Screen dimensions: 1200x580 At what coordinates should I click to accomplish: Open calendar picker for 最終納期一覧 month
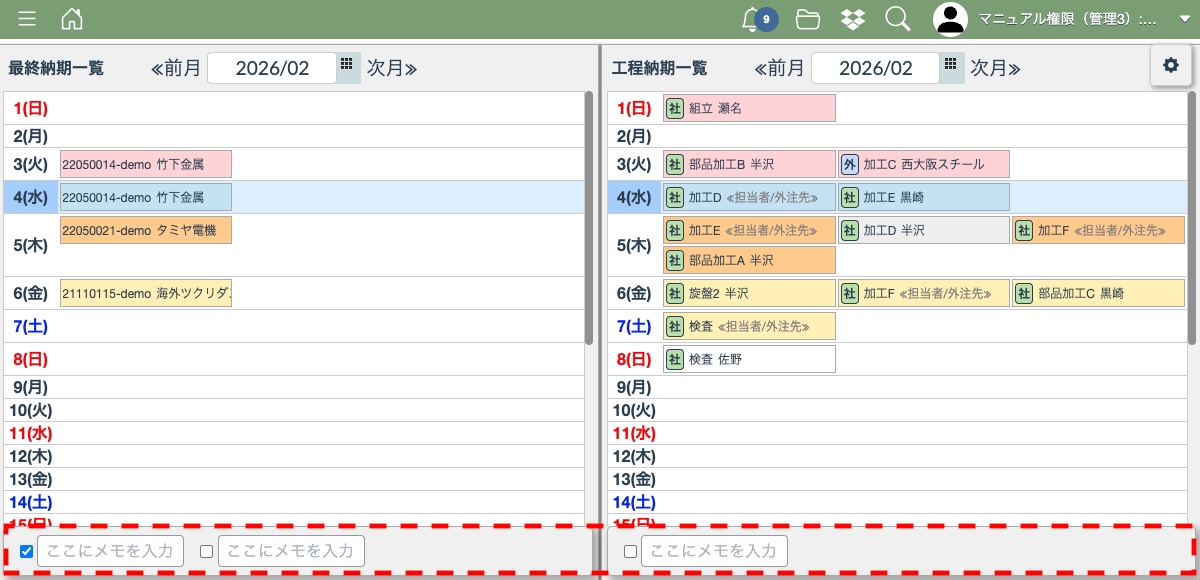pyautogui.click(x=347, y=65)
